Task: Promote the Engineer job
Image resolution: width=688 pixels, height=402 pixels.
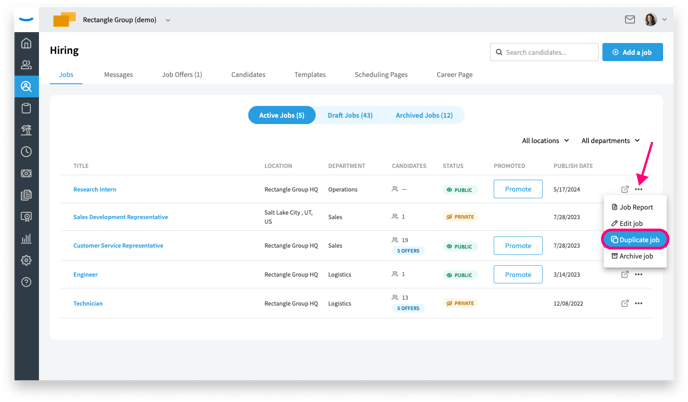Action: [518, 274]
